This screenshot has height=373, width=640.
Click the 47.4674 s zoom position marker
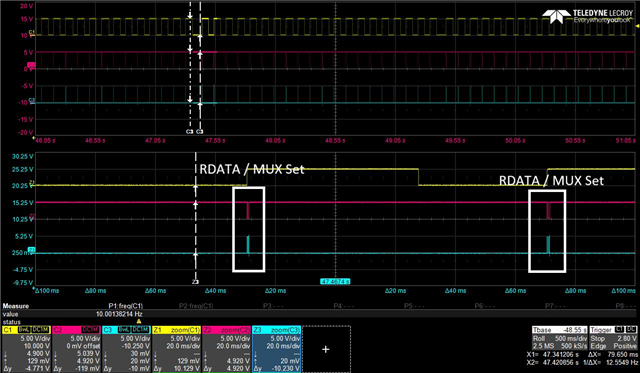point(336,282)
